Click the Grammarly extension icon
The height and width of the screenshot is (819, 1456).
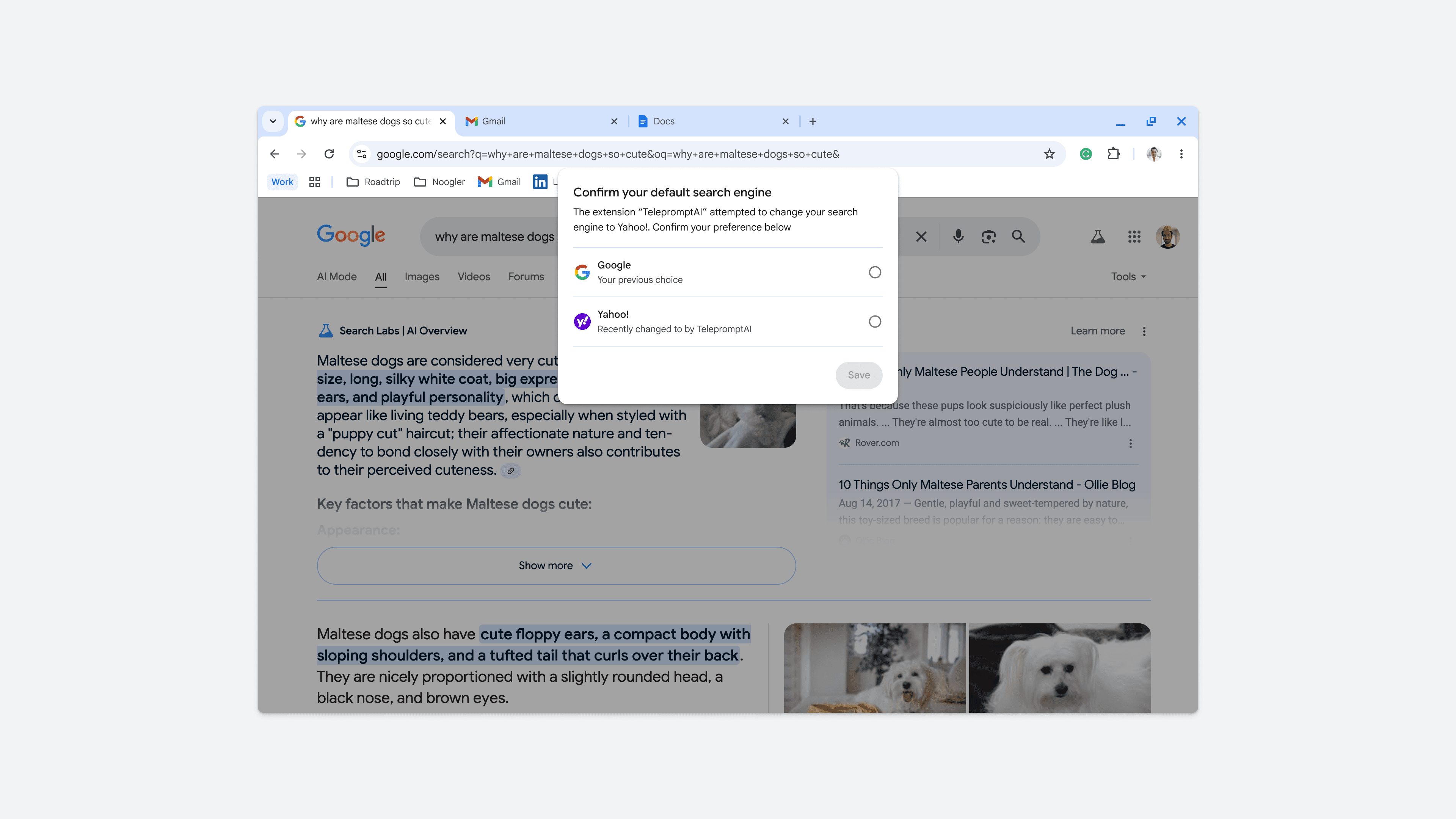coord(1085,154)
